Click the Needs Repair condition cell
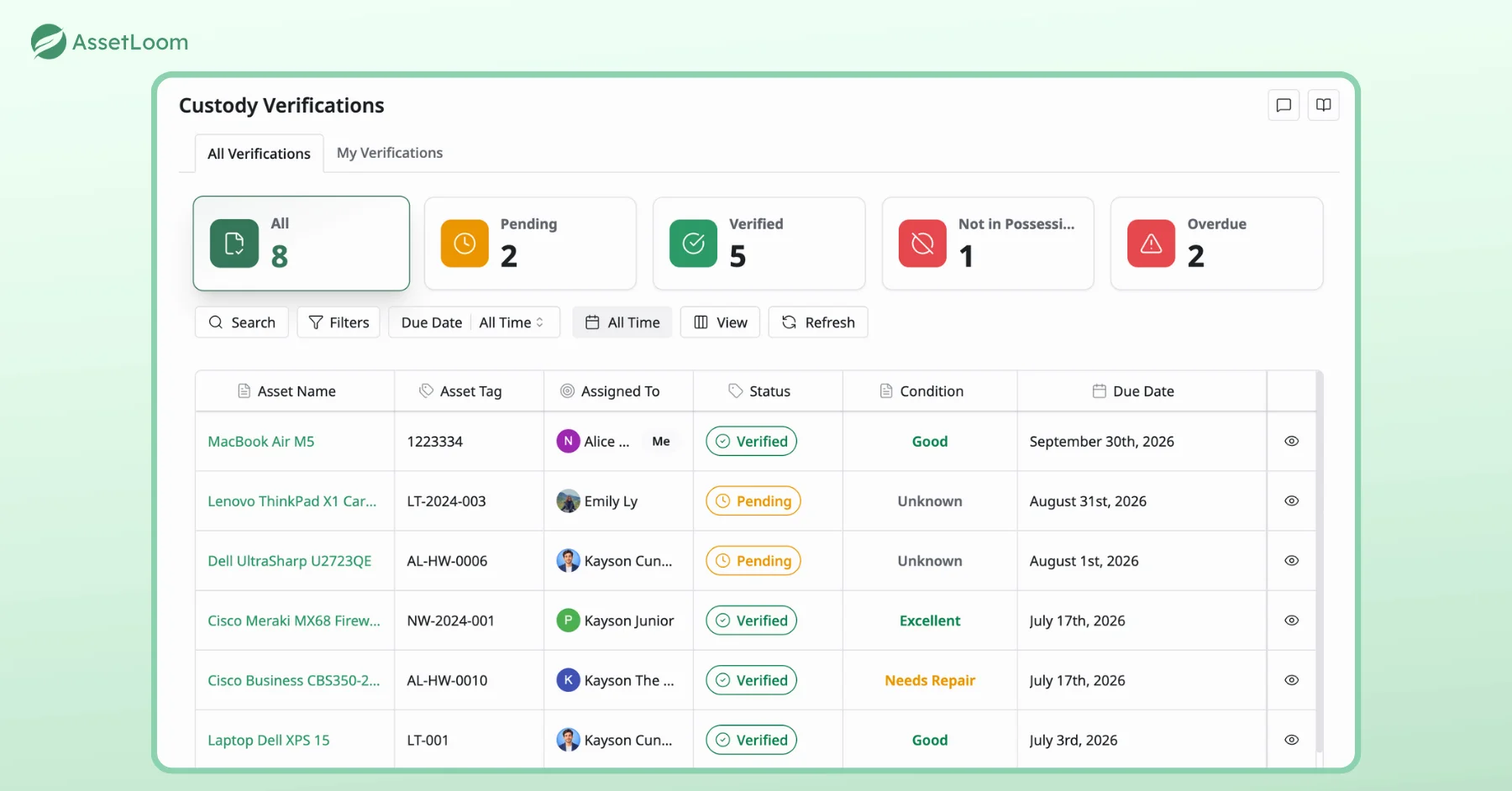The image size is (1512, 791). pyautogui.click(x=930, y=680)
